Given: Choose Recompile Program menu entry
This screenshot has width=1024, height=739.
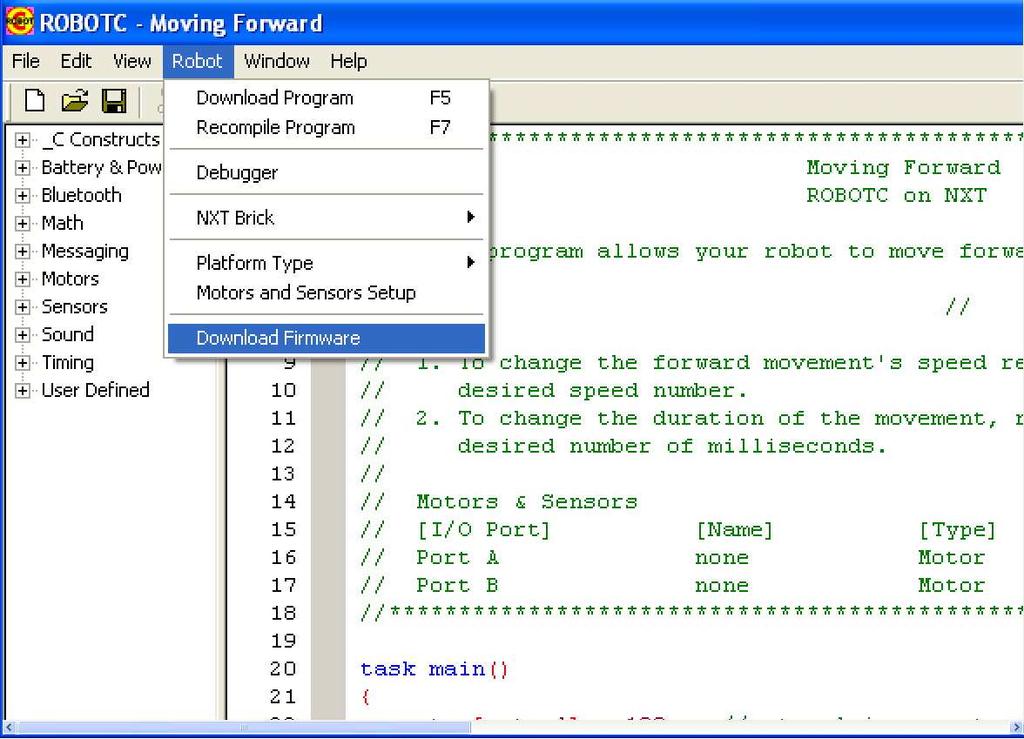Looking at the screenshot, I should coord(327,127).
